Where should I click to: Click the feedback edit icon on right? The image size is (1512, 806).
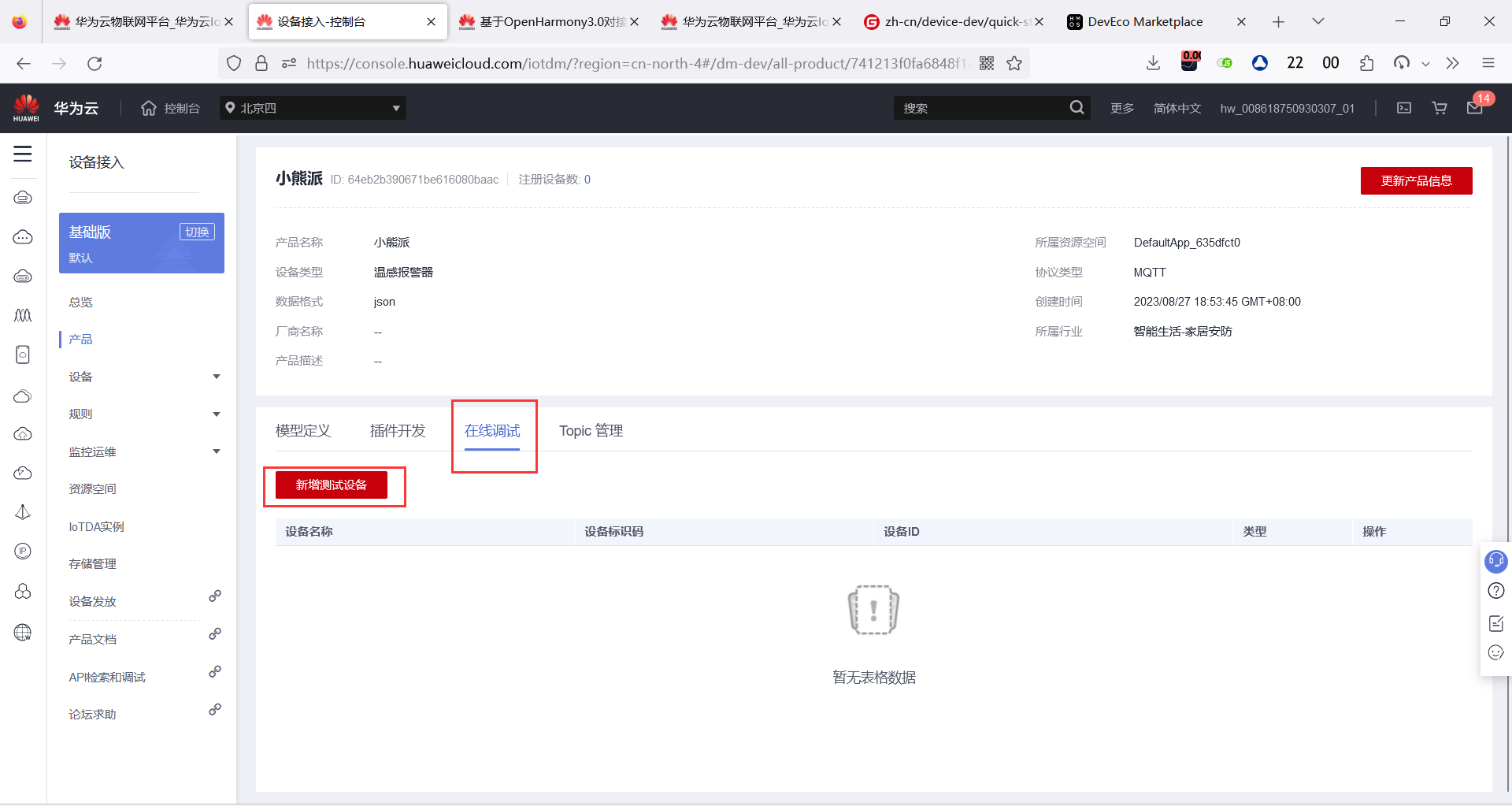pyautogui.click(x=1495, y=622)
